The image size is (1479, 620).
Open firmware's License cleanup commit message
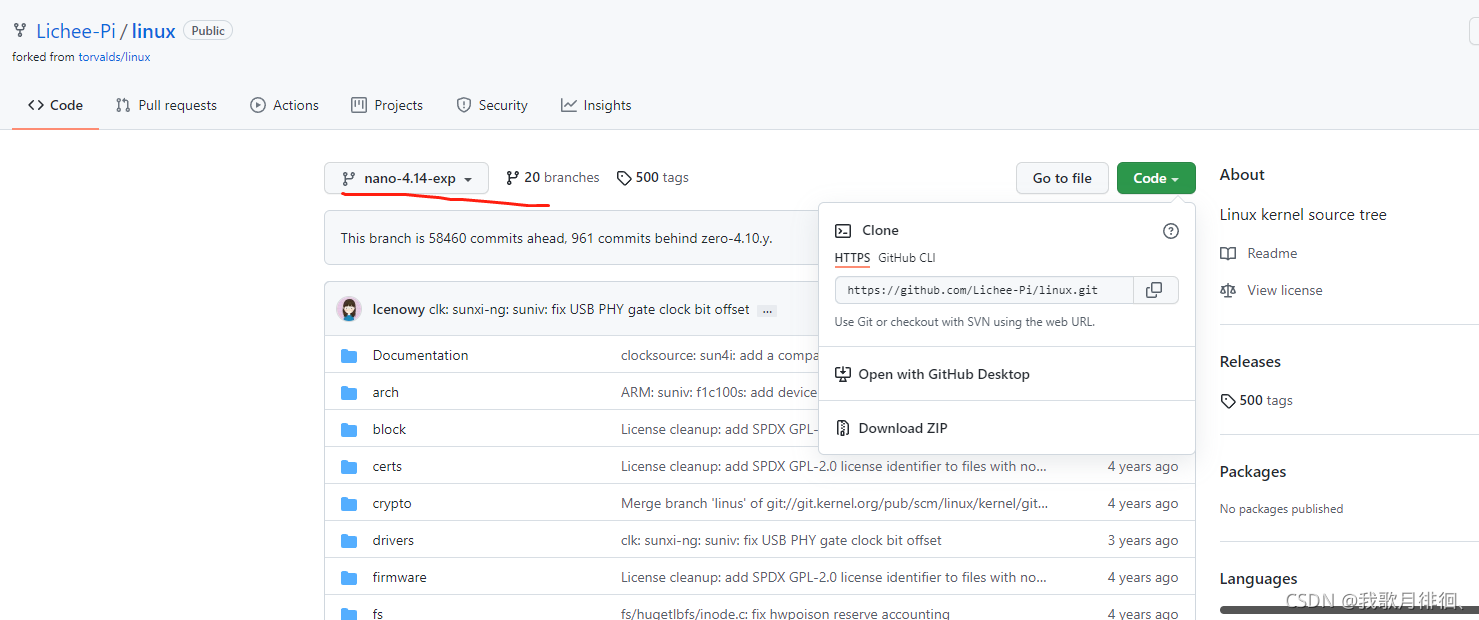pos(834,577)
